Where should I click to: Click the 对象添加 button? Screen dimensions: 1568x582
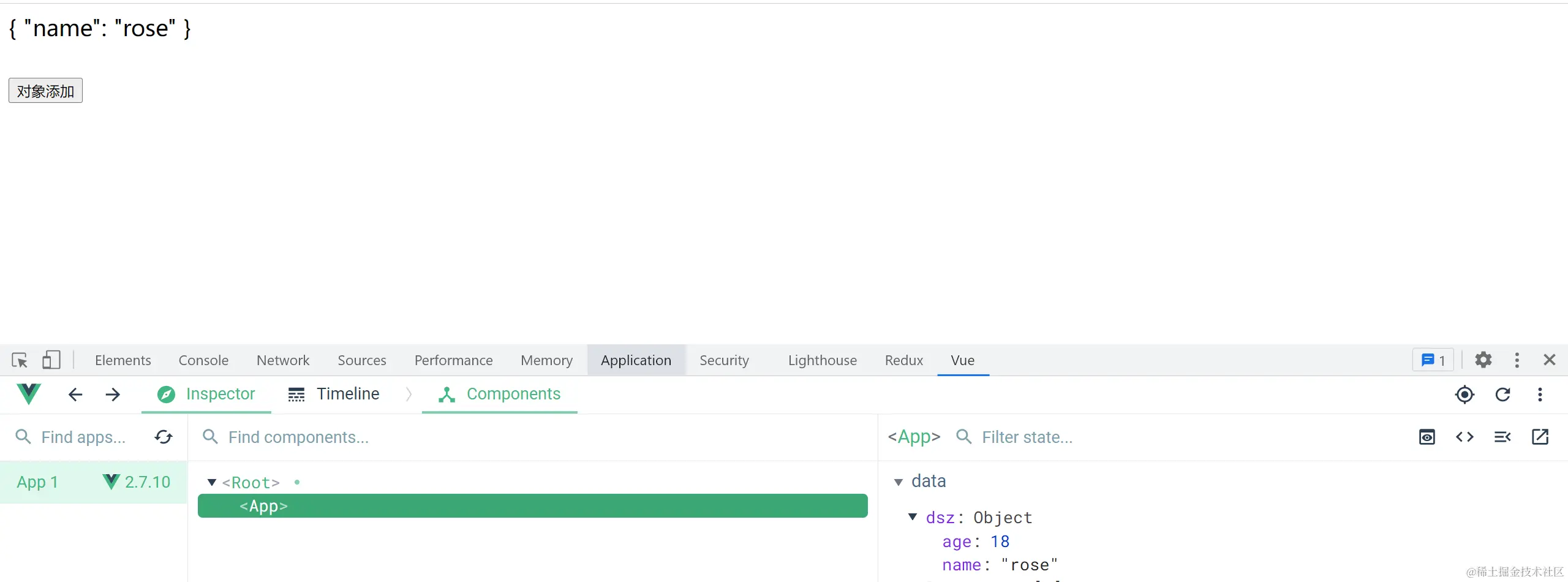coord(45,91)
